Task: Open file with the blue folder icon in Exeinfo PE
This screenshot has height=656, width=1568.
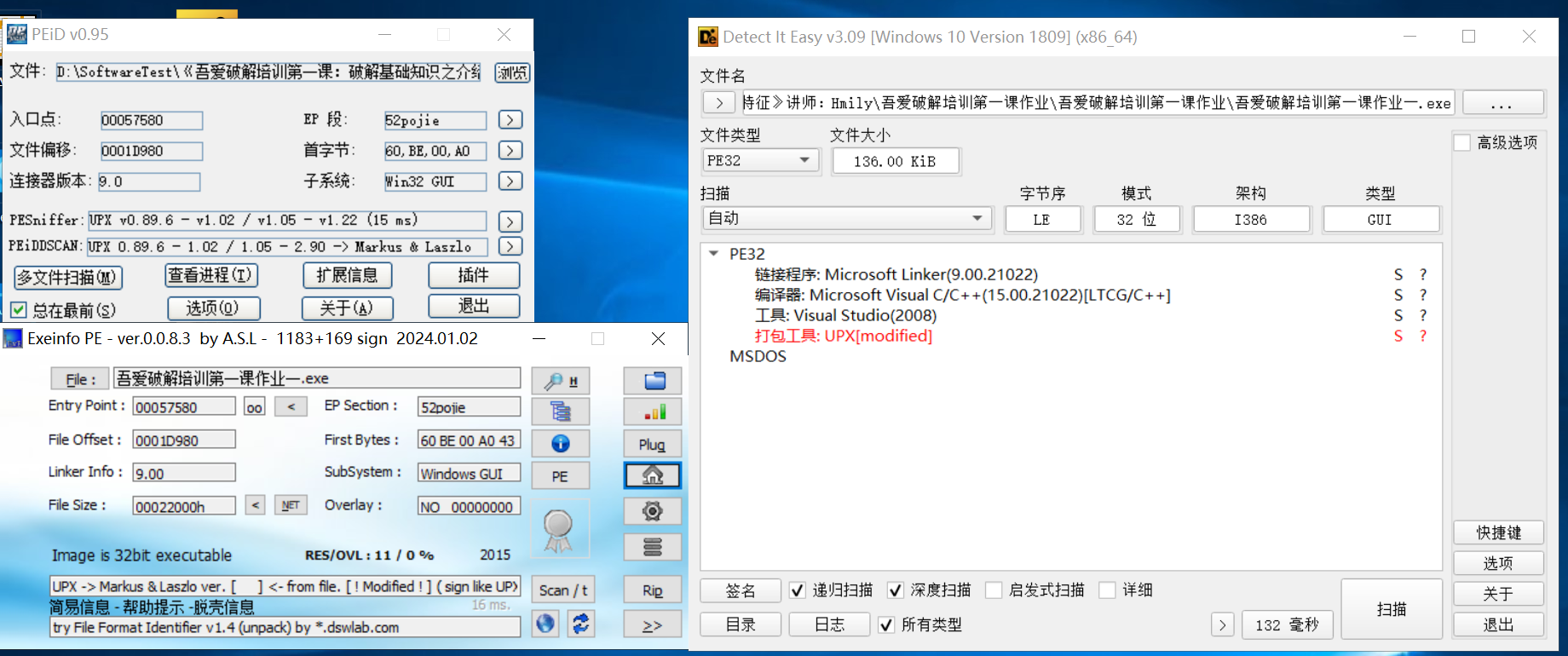Action: (653, 380)
